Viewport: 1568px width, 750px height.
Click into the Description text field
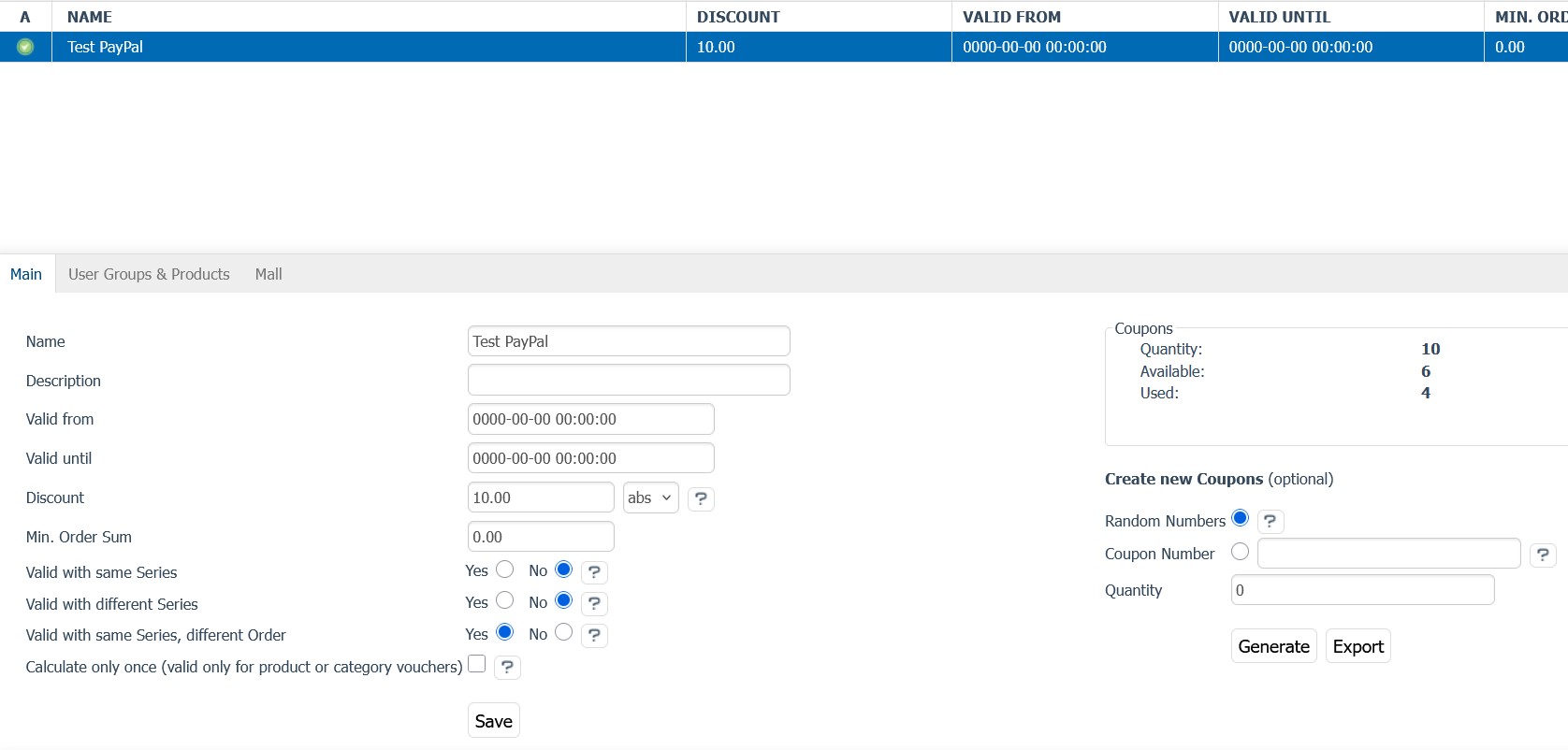point(629,380)
